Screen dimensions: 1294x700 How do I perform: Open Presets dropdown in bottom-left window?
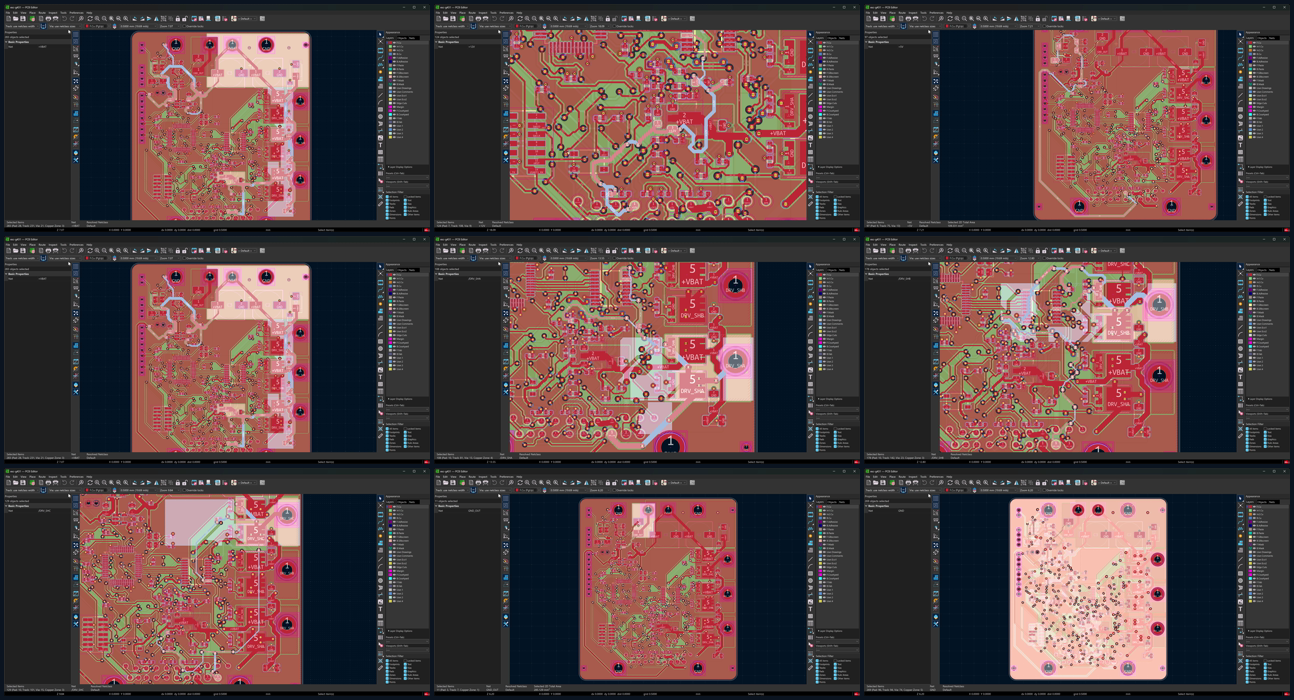pos(407,642)
